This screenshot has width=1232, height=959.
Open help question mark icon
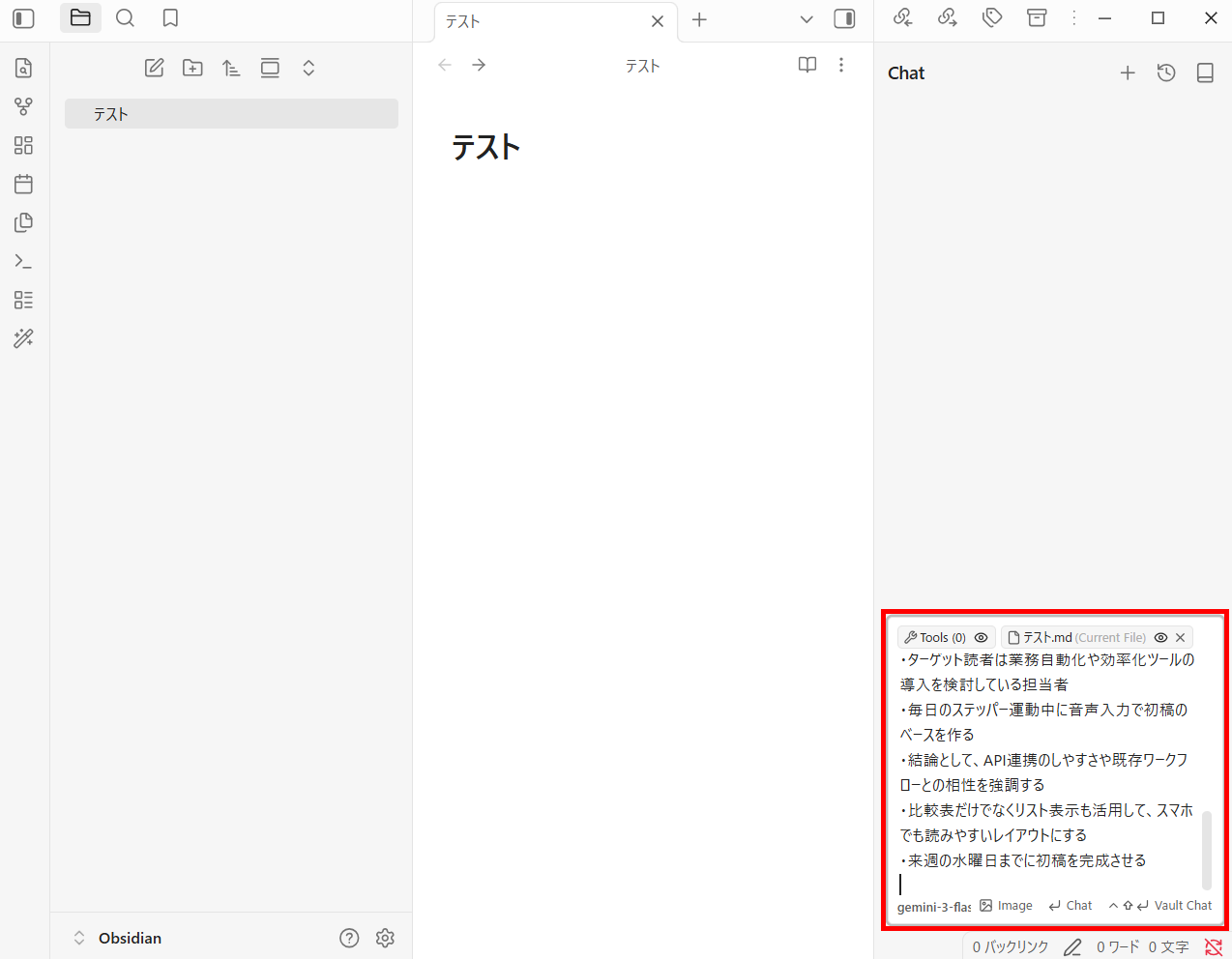pyautogui.click(x=349, y=938)
